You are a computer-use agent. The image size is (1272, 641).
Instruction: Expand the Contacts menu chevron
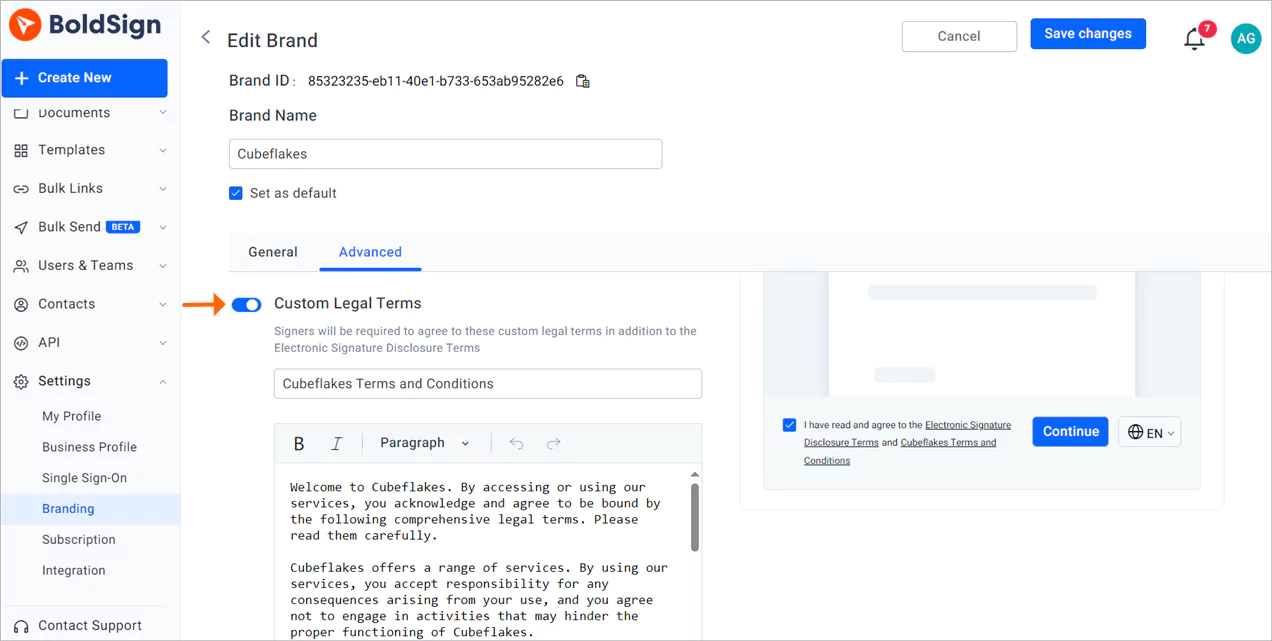pos(163,304)
